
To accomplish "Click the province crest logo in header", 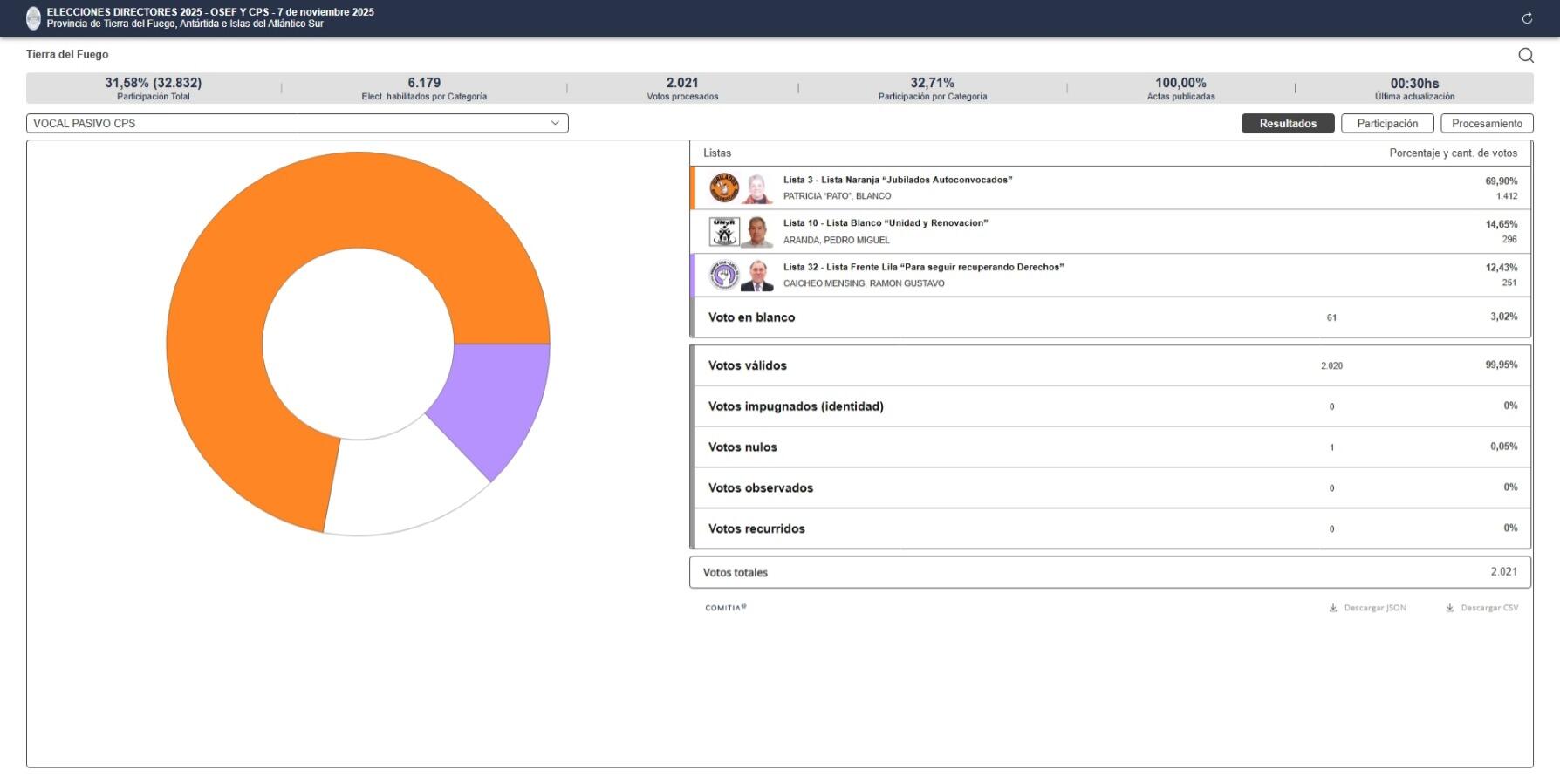I will point(33,17).
